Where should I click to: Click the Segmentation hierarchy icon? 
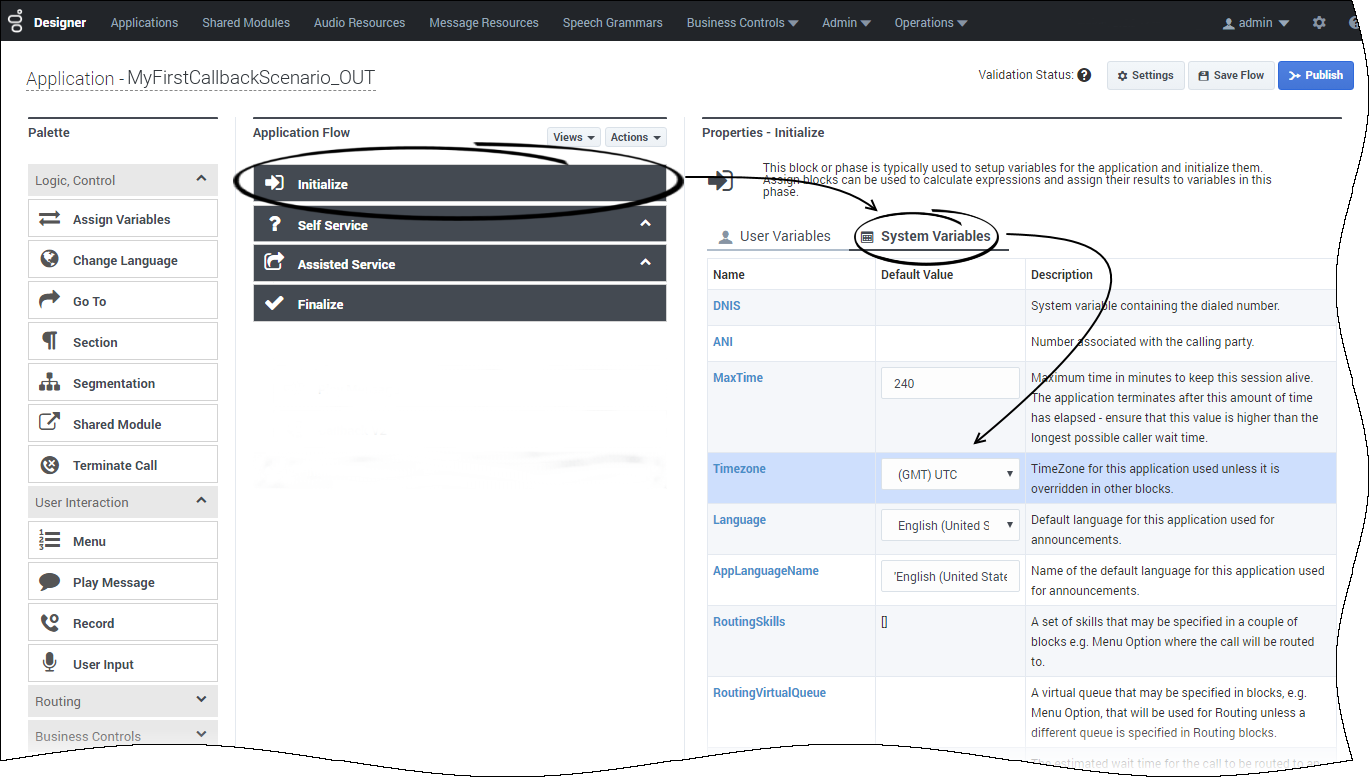pos(49,383)
